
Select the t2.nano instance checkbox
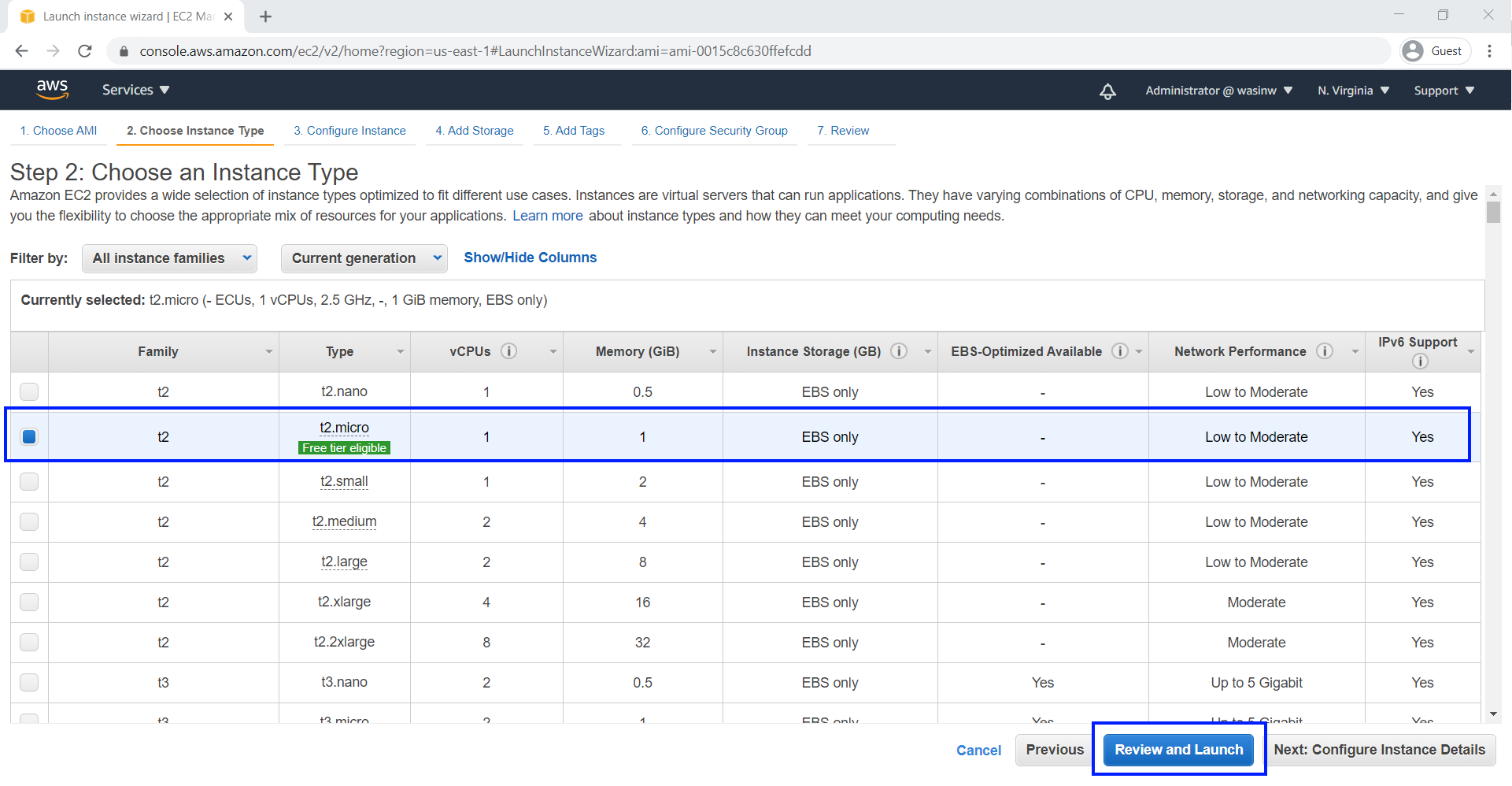point(29,391)
